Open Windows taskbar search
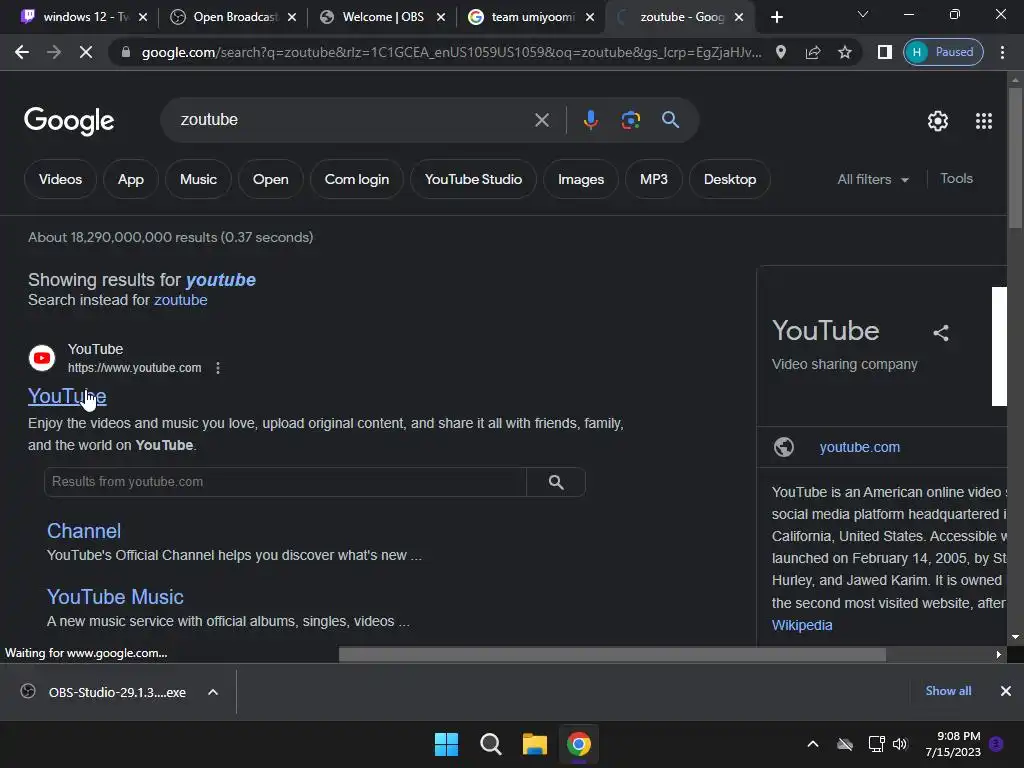The image size is (1024, 768). click(490, 744)
